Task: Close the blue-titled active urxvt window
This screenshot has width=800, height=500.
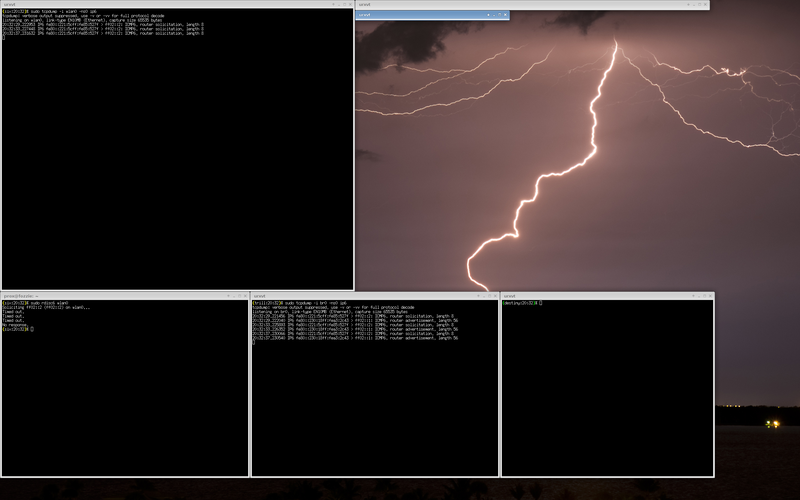Action: 505,15
